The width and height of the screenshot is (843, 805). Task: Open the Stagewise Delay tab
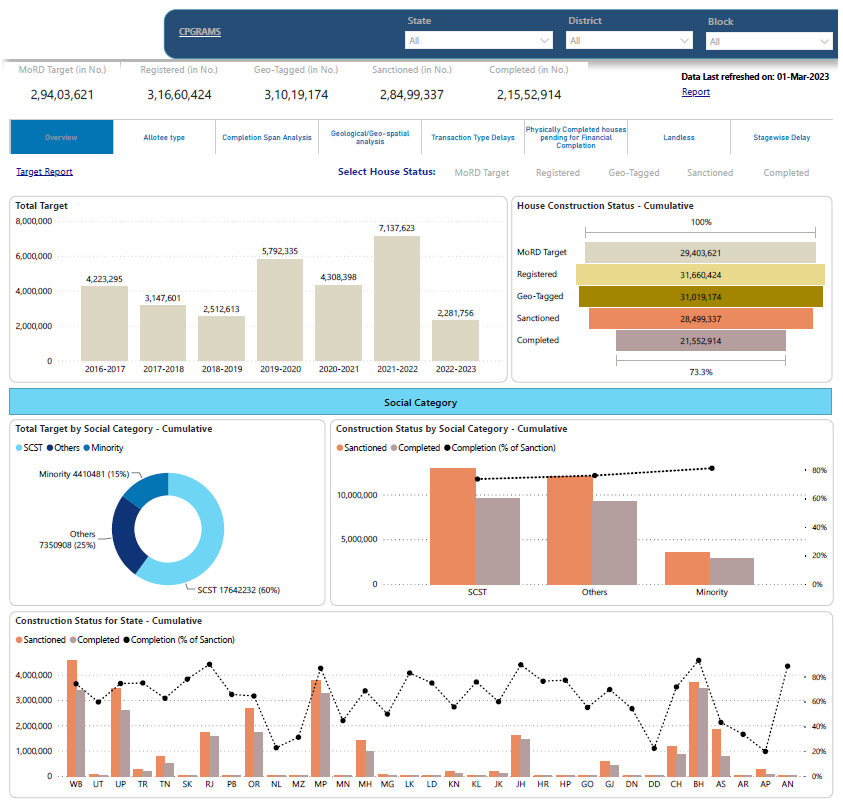tap(781, 138)
